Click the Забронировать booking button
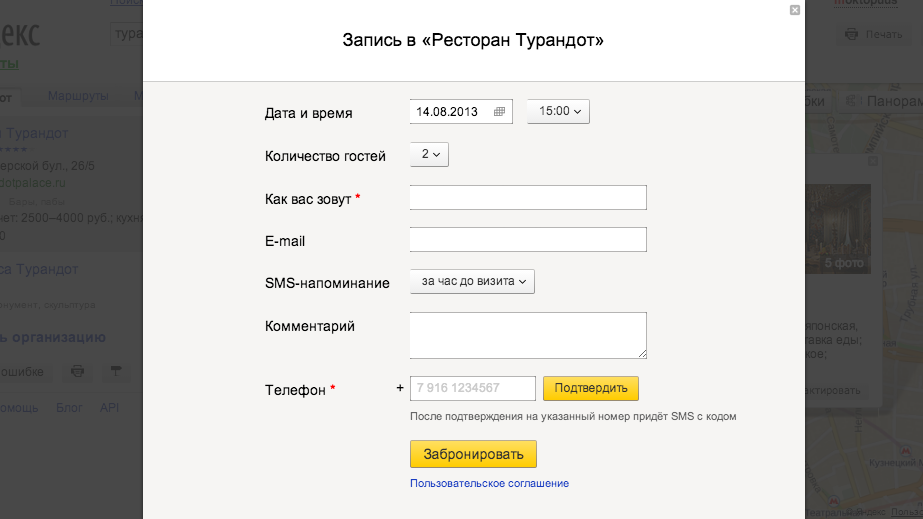This screenshot has width=923, height=519. [473, 454]
